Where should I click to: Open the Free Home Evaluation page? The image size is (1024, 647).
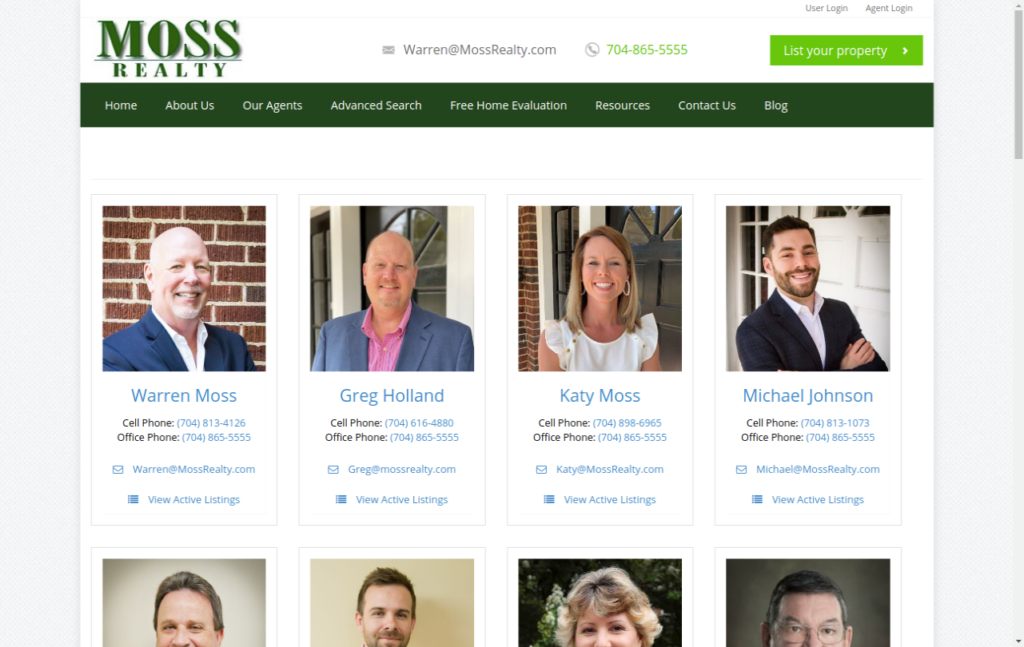click(x=508, y=105)
